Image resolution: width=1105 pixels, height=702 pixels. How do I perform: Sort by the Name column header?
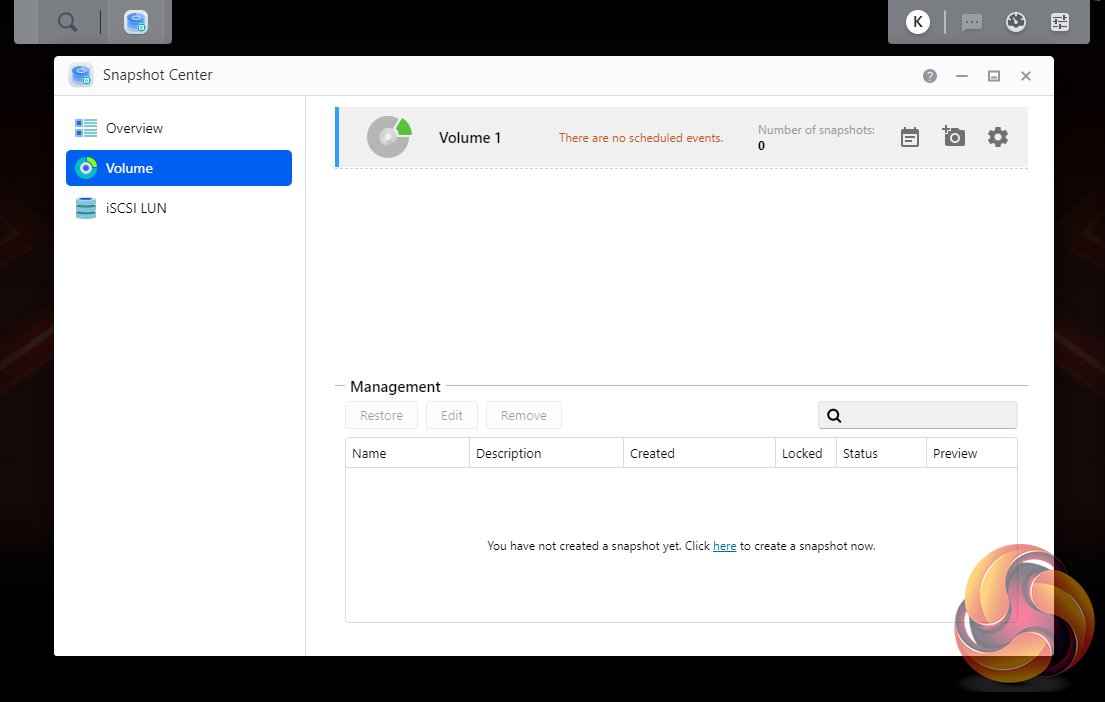[x=407, y=453]
